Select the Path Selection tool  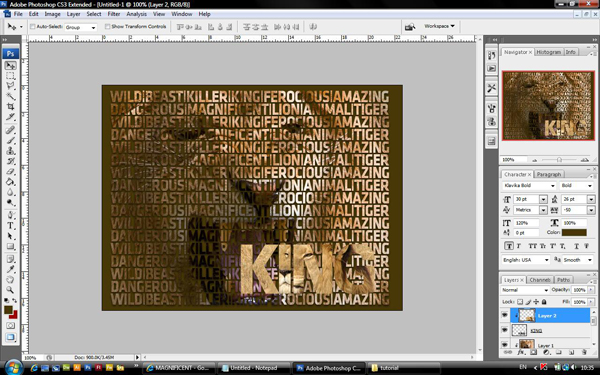[10, 236]
